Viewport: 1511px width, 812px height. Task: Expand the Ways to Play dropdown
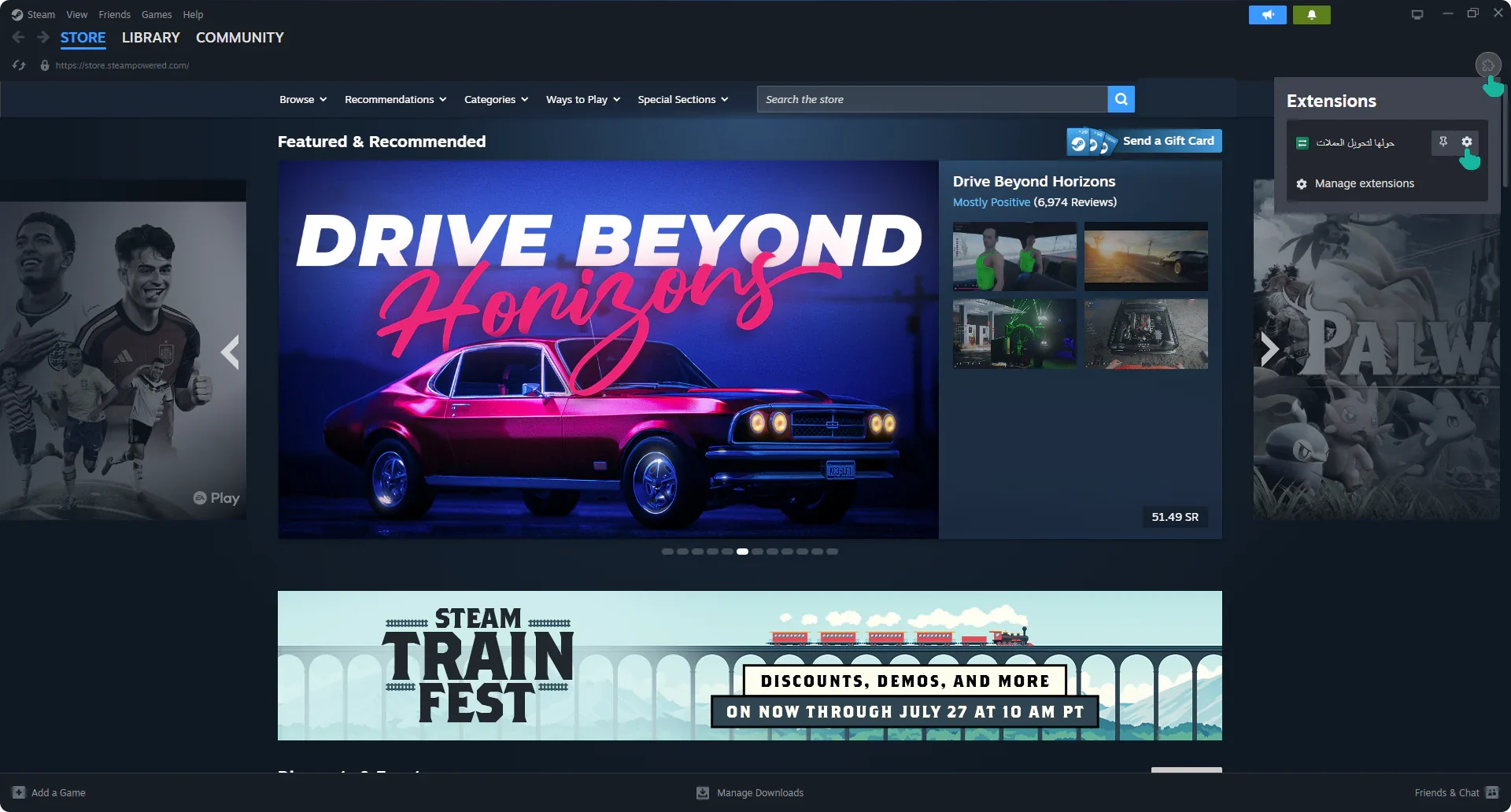click(x=583, y=99)
